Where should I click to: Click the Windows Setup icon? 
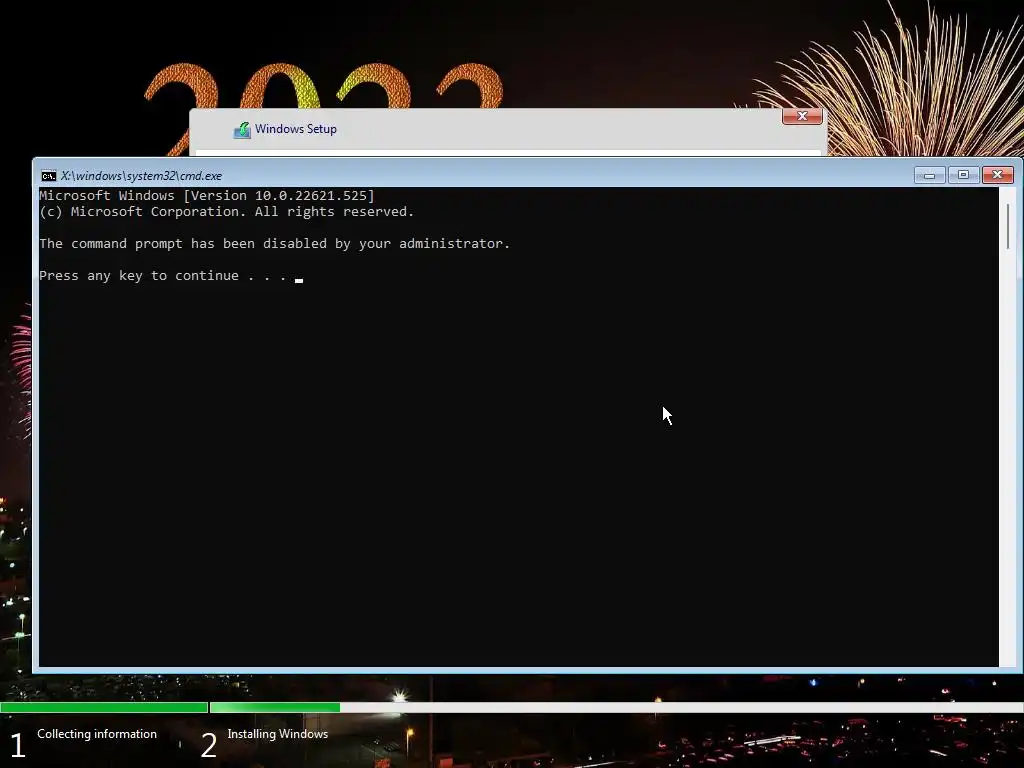[242, 130]
